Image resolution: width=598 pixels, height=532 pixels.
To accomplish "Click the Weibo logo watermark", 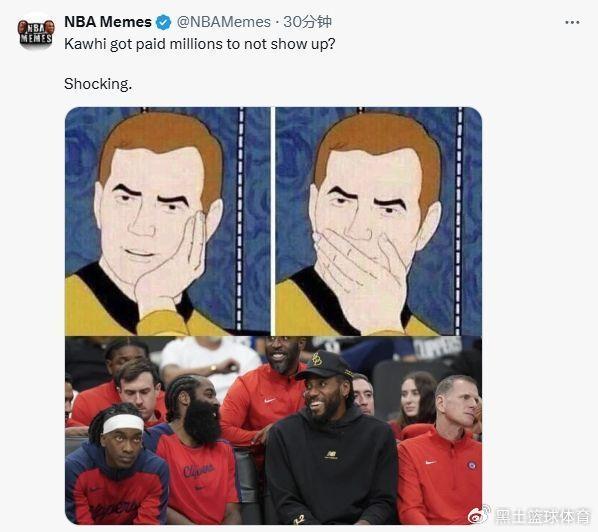I will tap(479, 515).
